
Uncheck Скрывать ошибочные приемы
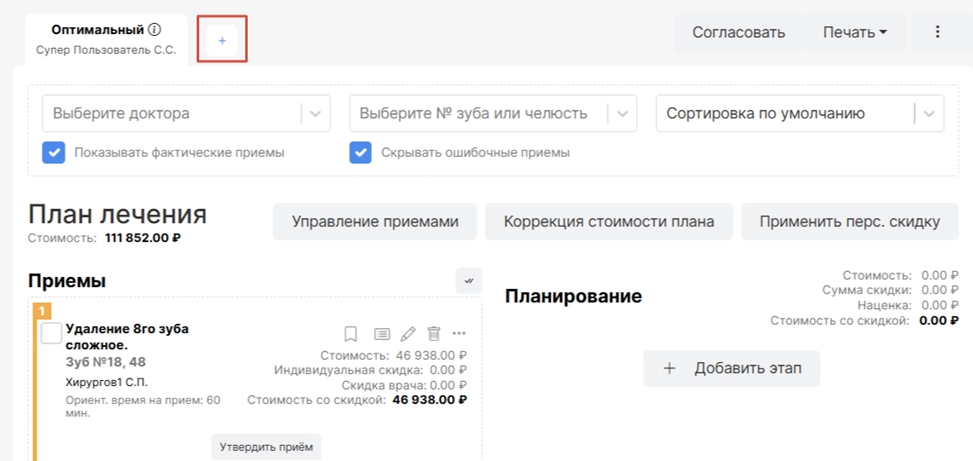361,153
